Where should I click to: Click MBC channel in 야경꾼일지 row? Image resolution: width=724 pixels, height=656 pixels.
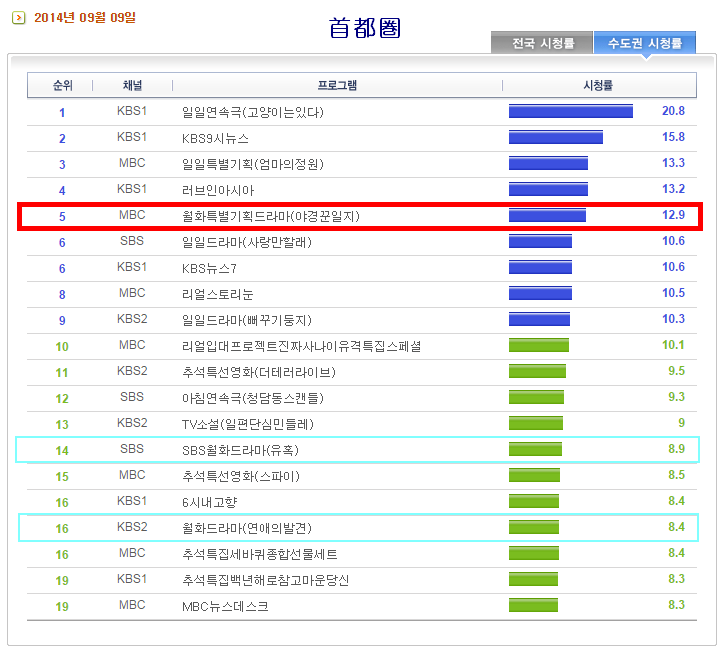click(x=132, y=215)
